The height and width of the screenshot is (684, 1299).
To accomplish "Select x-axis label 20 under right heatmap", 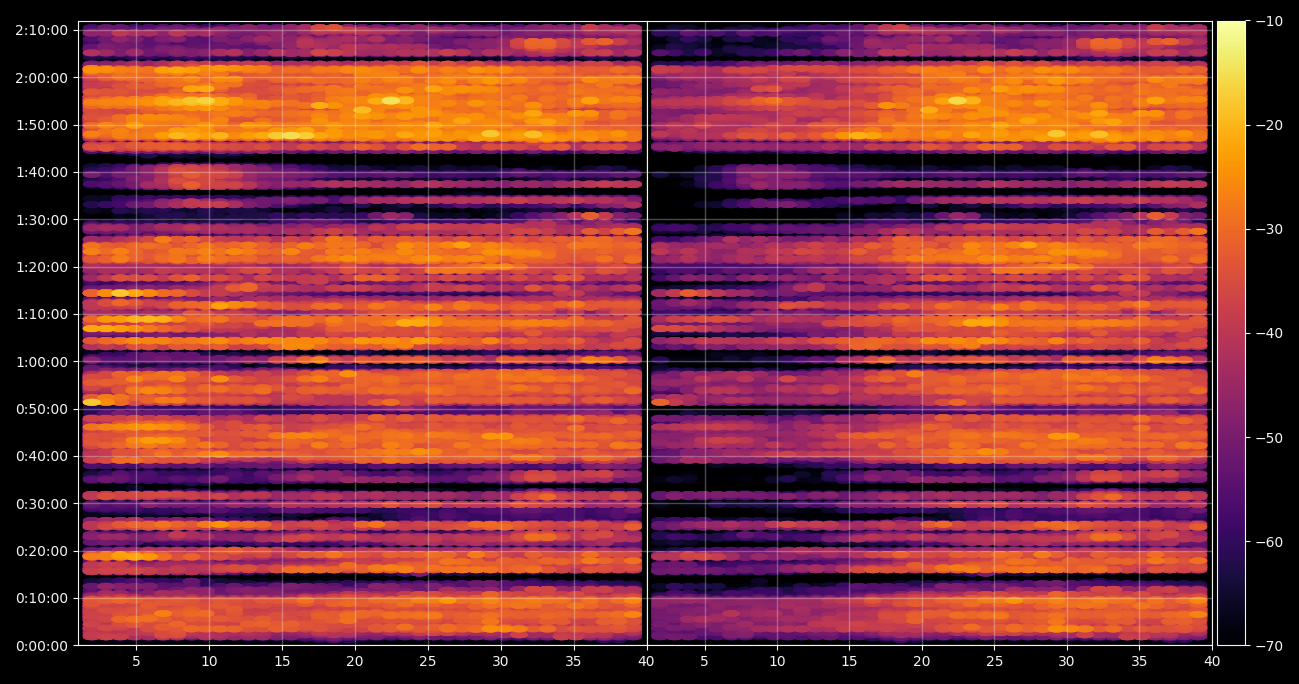I will [x=922, y=661].
